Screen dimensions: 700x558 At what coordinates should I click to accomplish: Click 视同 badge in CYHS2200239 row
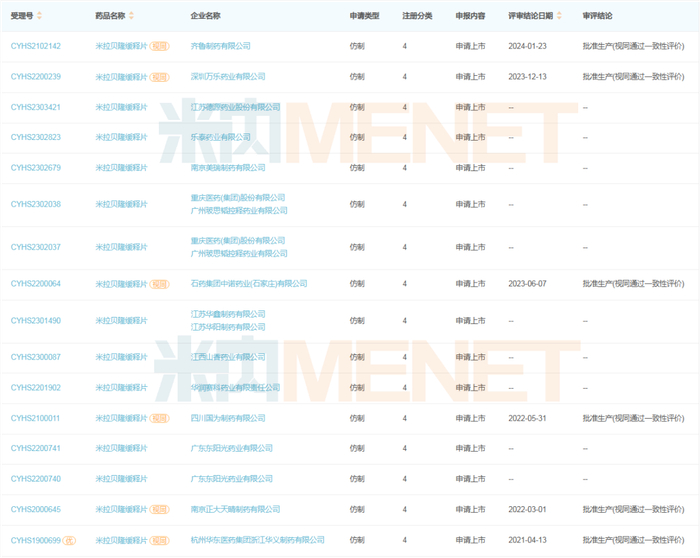tap(159, 77)
